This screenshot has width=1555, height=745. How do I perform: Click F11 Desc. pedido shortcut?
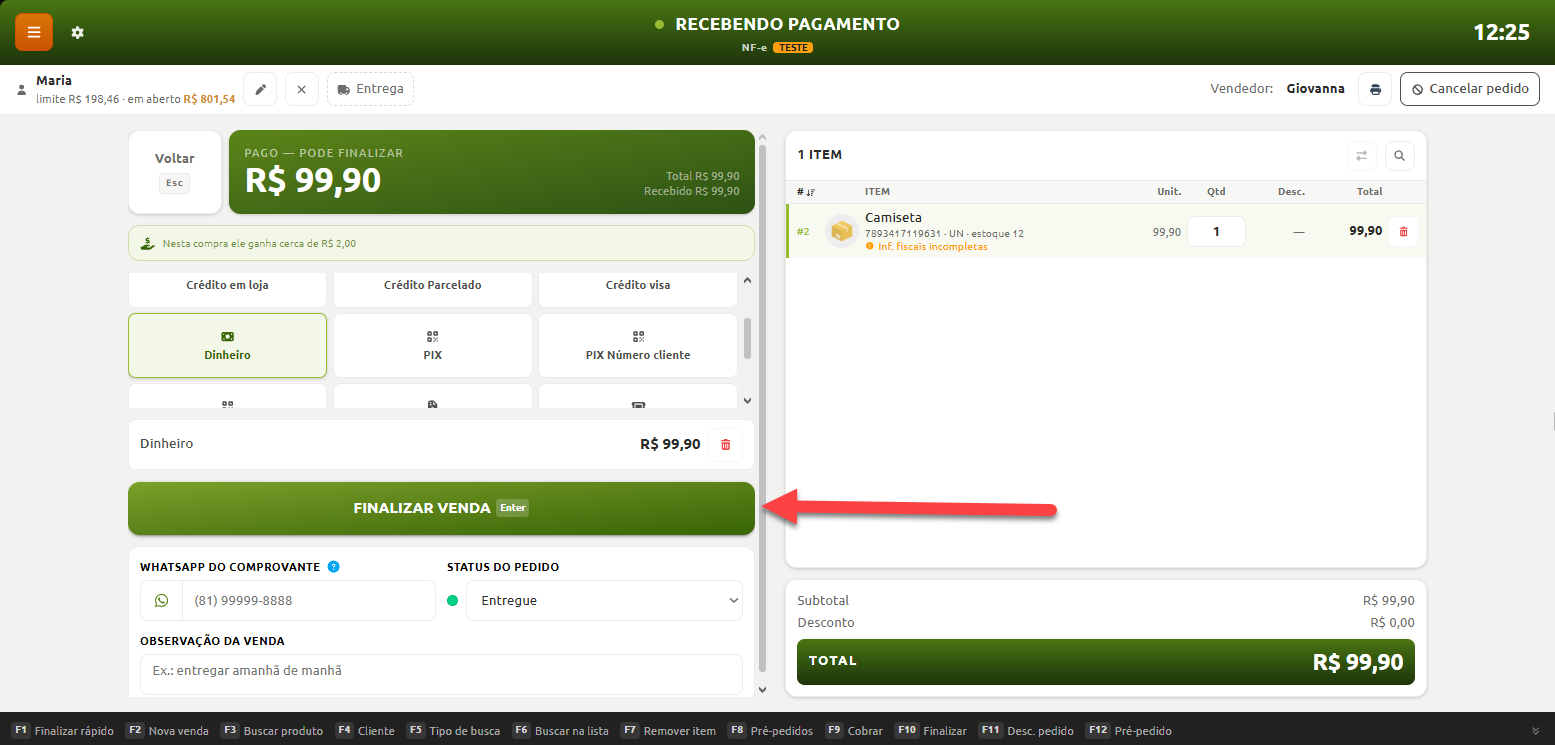pyautogui.click(x=1026, y=731)
